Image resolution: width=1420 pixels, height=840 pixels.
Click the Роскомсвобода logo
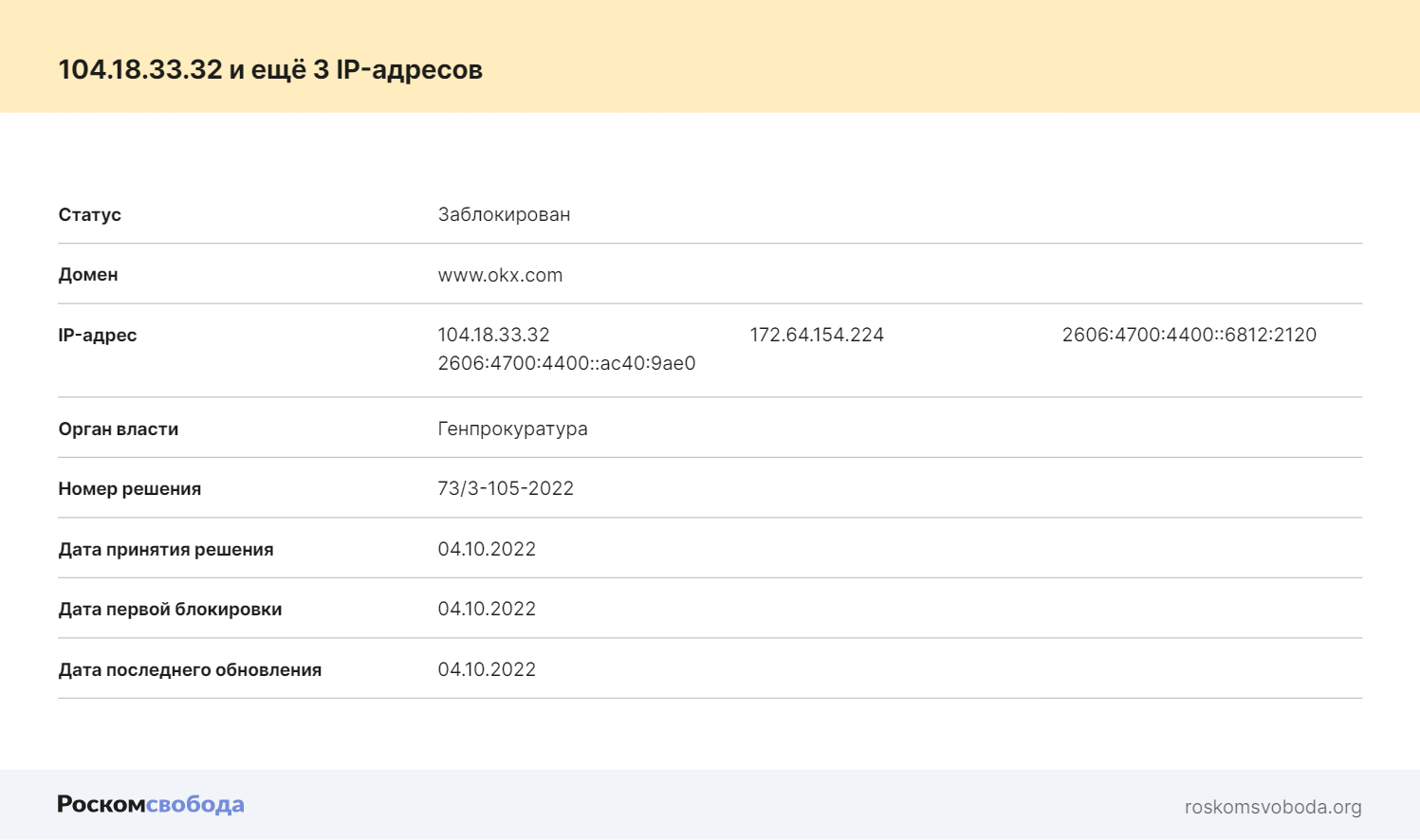click(151, 805)
